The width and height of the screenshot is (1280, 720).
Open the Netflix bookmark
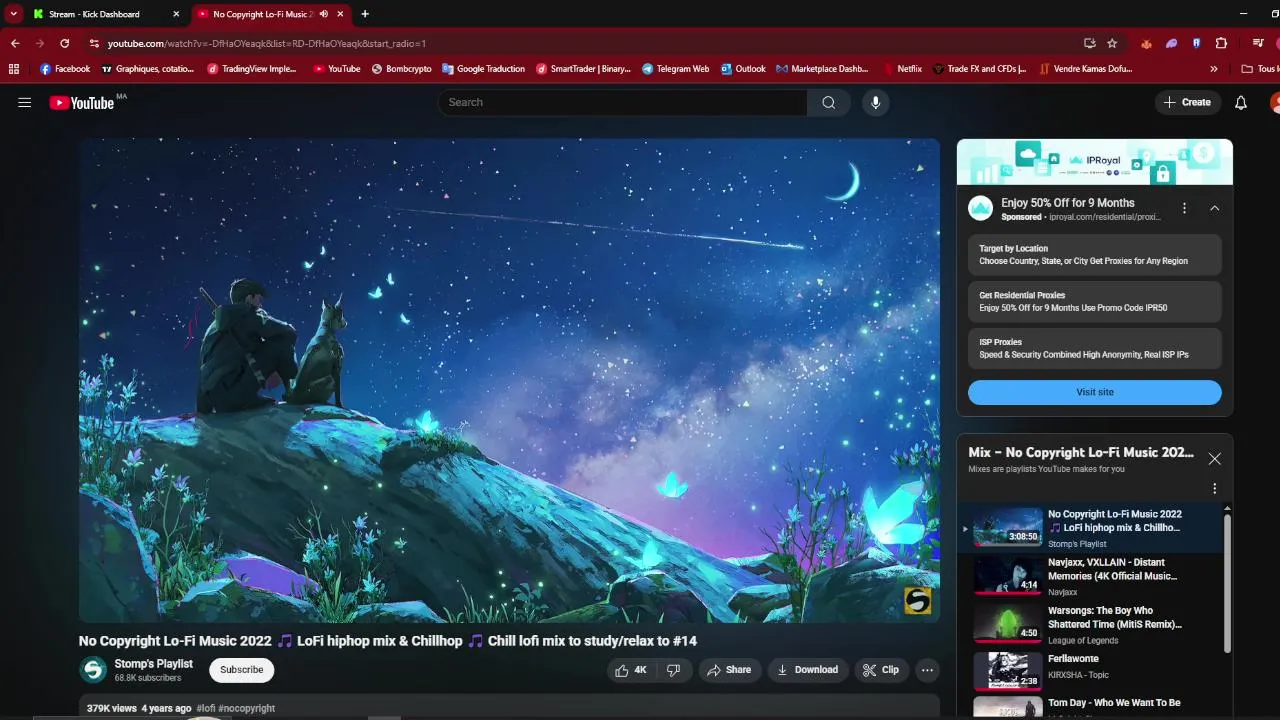(x=902, y=69)
